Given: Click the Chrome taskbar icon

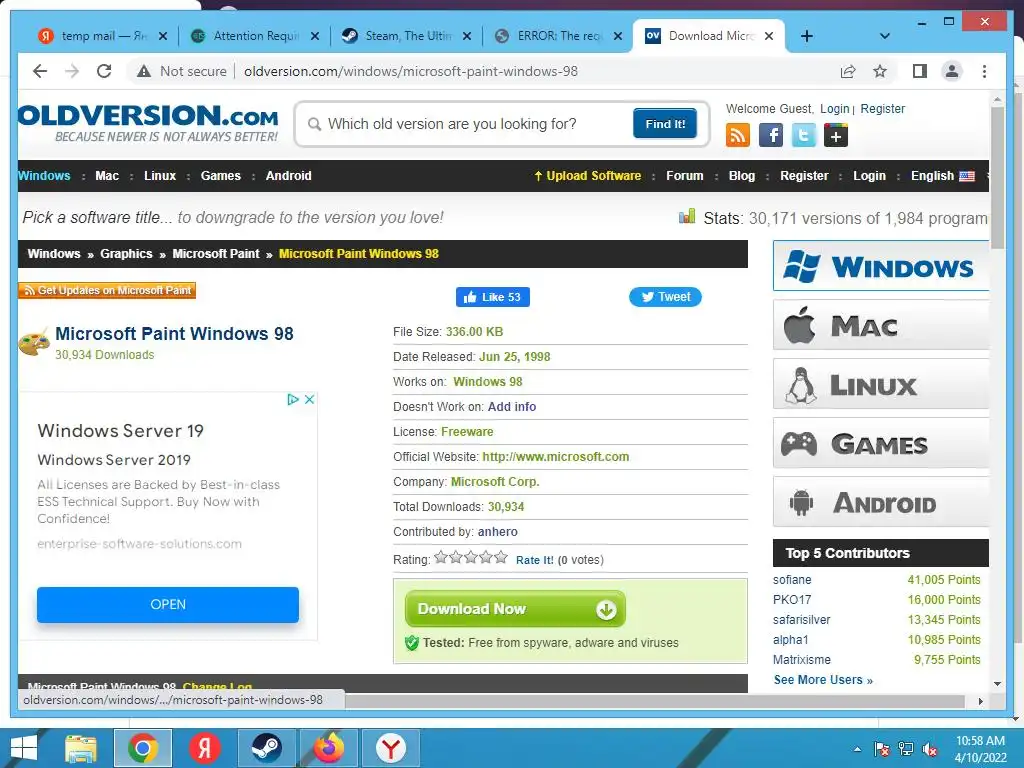Looking at the screenshot, I should [143, 748].
